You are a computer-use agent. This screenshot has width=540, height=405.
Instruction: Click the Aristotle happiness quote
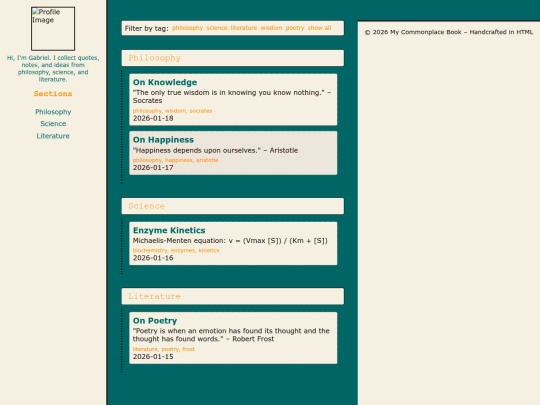[x=215, y=150]
